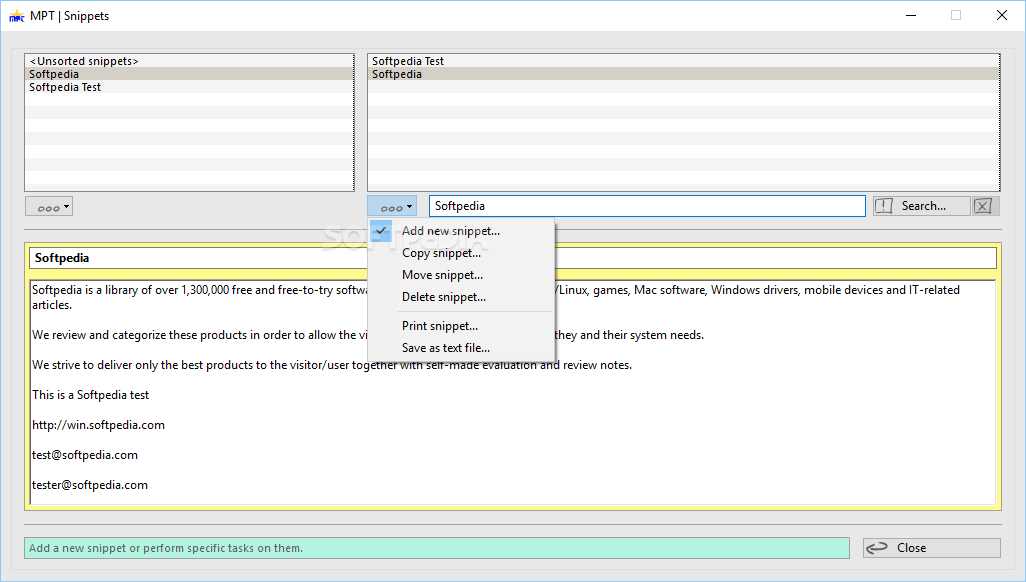Select Softpedia snippet in right list

(684, 74)
